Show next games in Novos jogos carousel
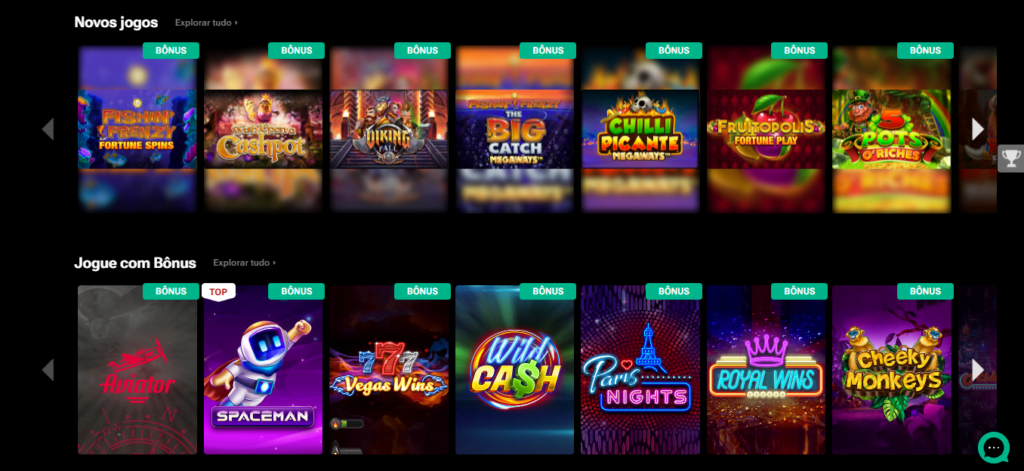The image size is (1024, 471). tap(978, 129)
